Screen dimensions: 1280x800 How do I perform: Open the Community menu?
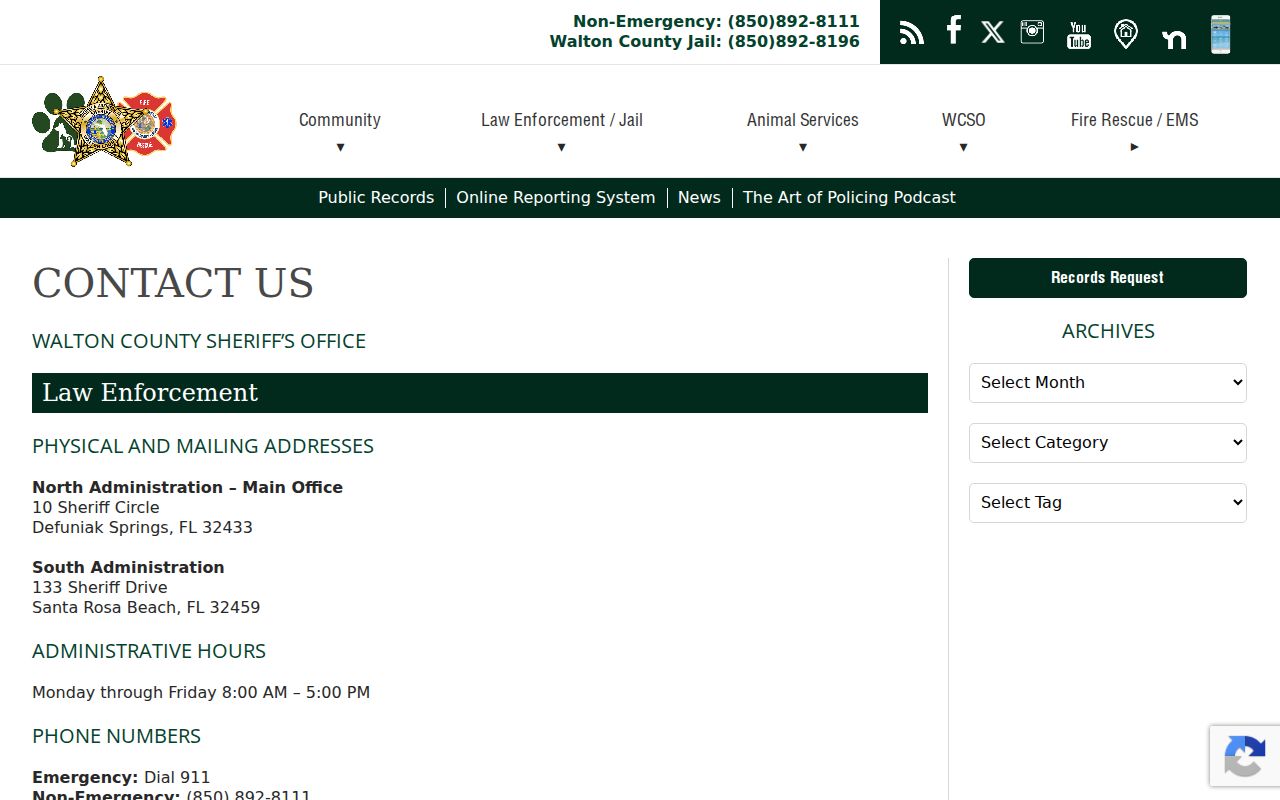(x=340, y=120)
